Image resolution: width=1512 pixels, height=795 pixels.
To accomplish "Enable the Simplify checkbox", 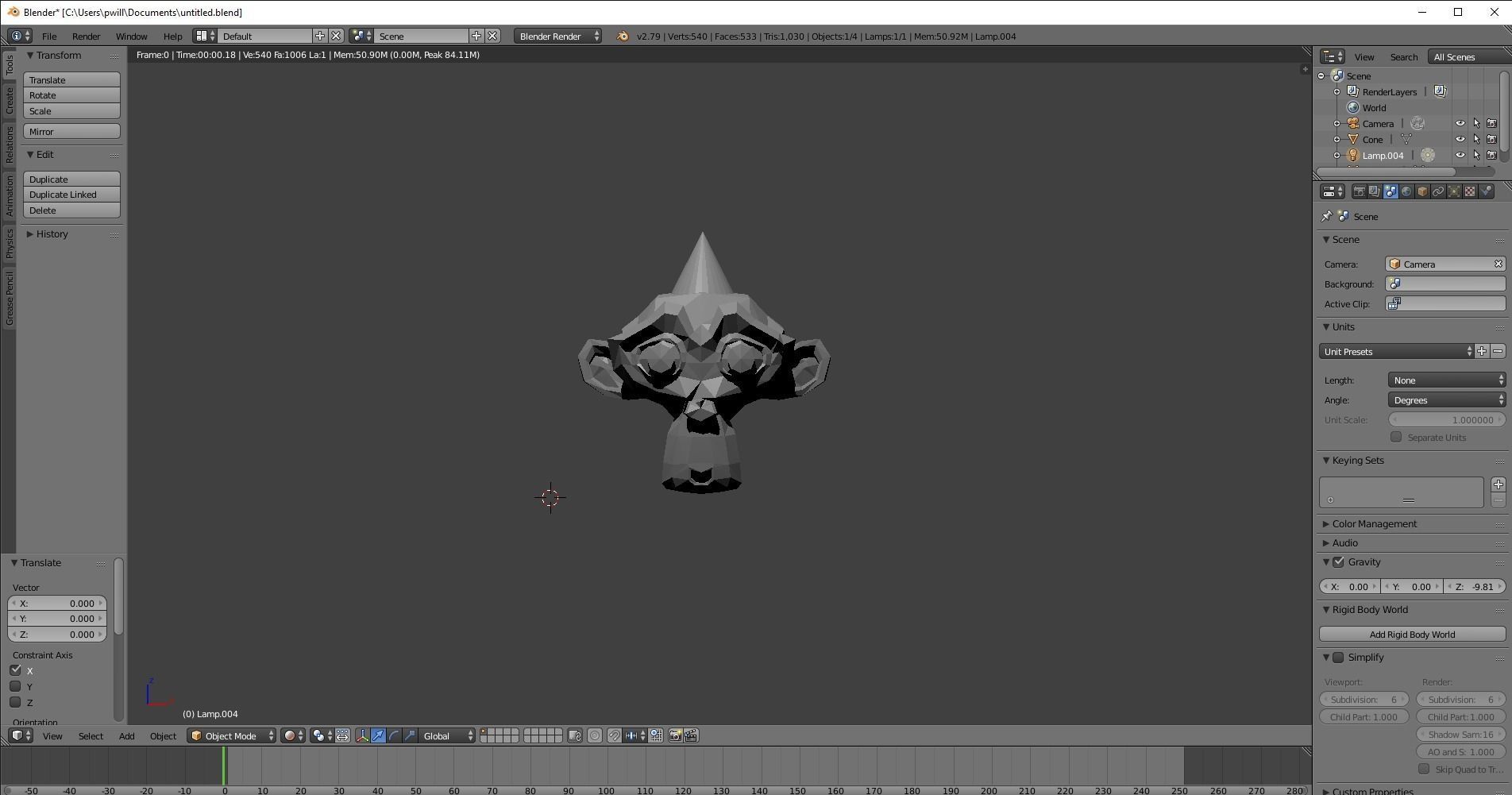I will click(x=1339, y=658).
